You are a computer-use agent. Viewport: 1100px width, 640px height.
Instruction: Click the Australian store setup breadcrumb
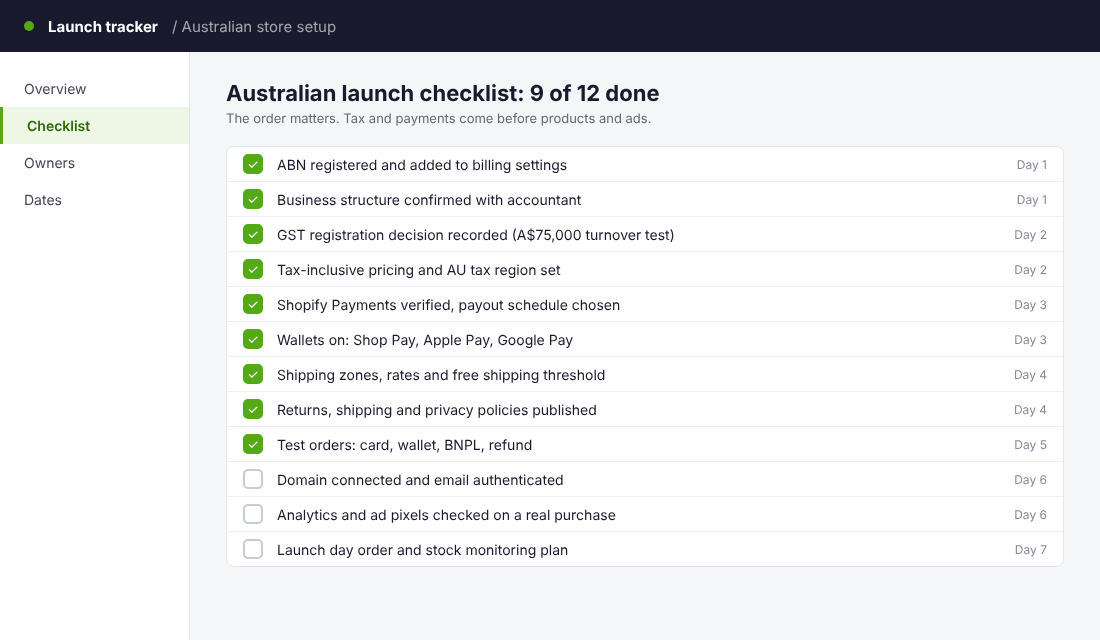[259, 27]
